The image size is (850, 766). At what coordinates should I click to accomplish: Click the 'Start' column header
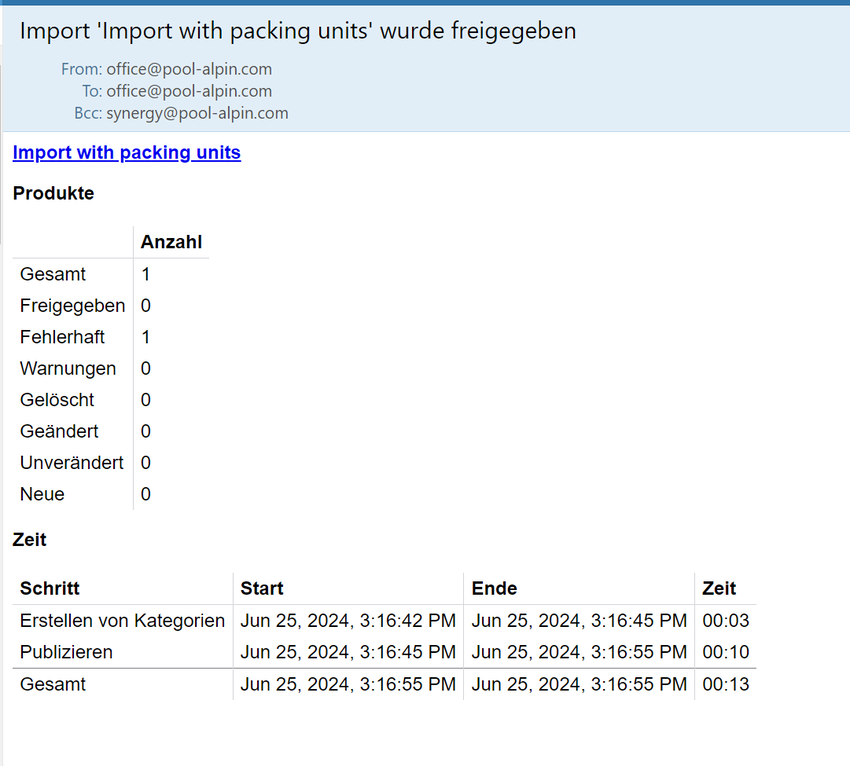click(262, 589)
